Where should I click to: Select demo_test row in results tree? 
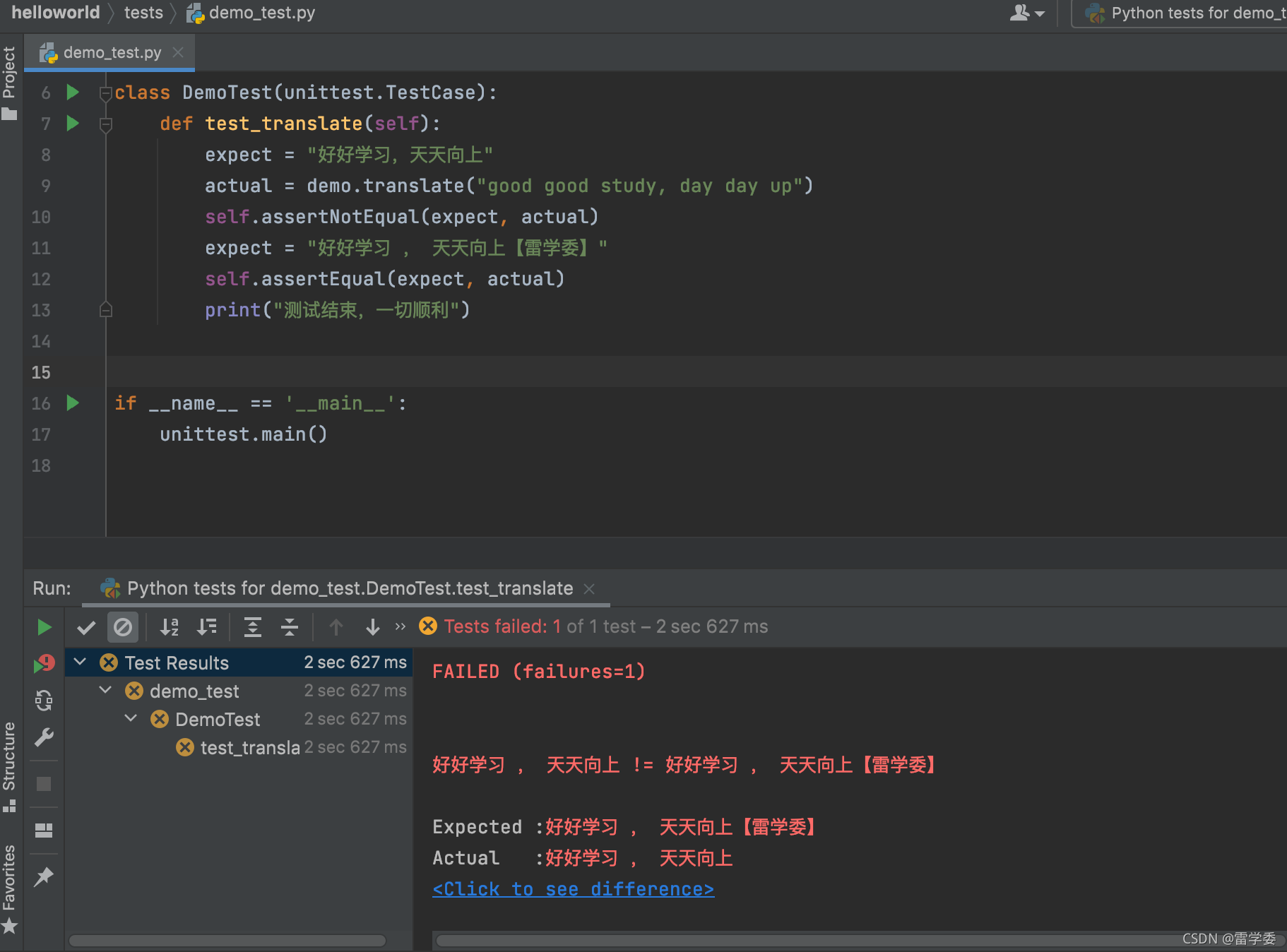click(x=239, y=691)
